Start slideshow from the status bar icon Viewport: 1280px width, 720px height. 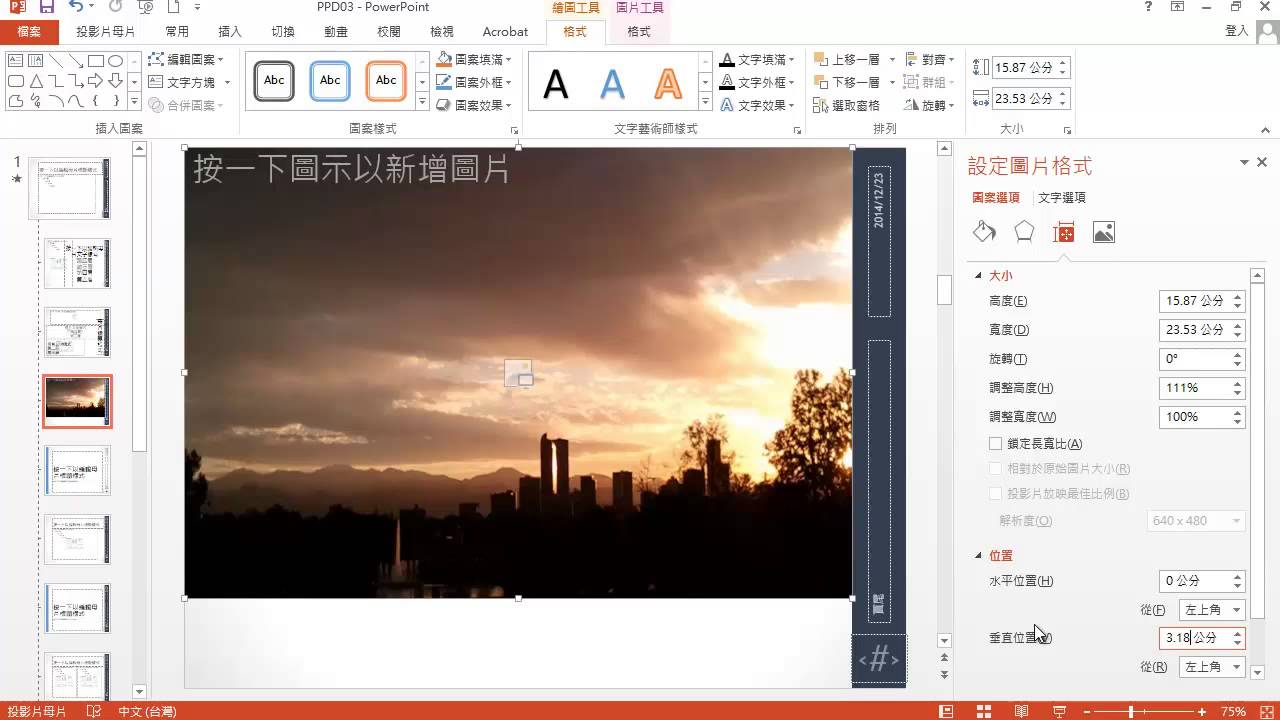pyautogui.click(x=1060, y=711)
